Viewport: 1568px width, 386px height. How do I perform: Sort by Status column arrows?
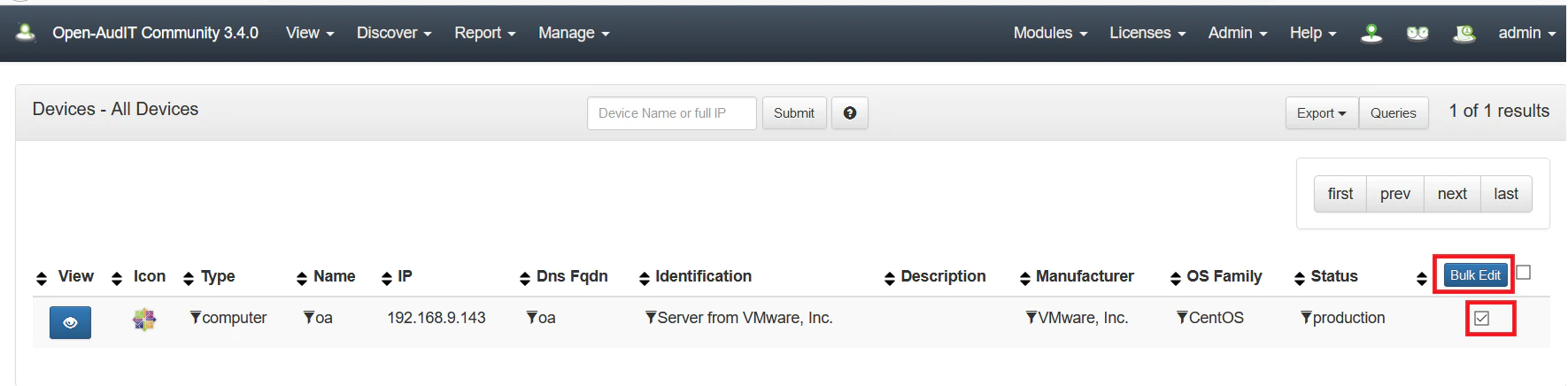pyautogui.click(x=1300, y=279)
